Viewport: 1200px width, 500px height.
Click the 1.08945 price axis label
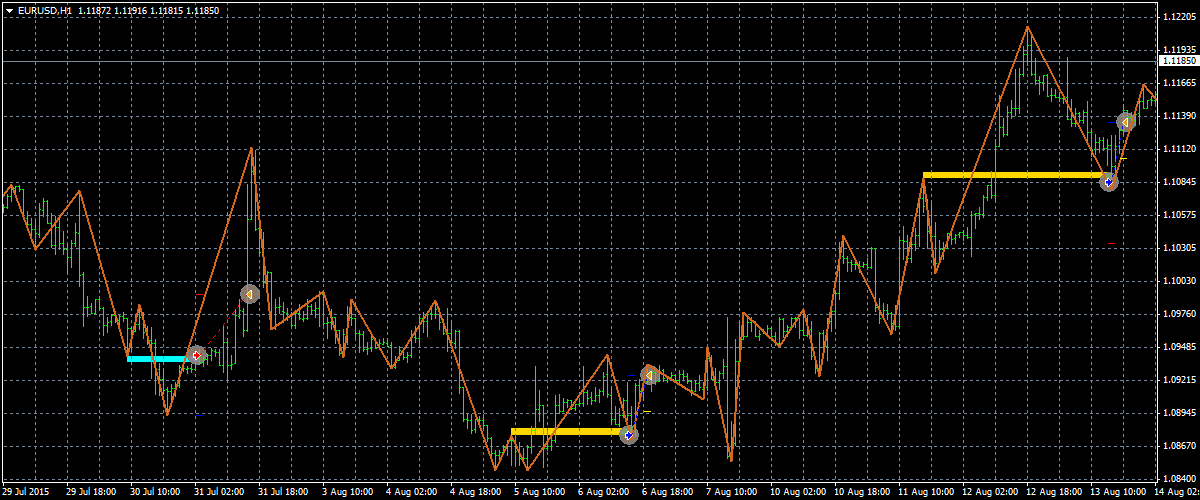(x=1180, y=413)
